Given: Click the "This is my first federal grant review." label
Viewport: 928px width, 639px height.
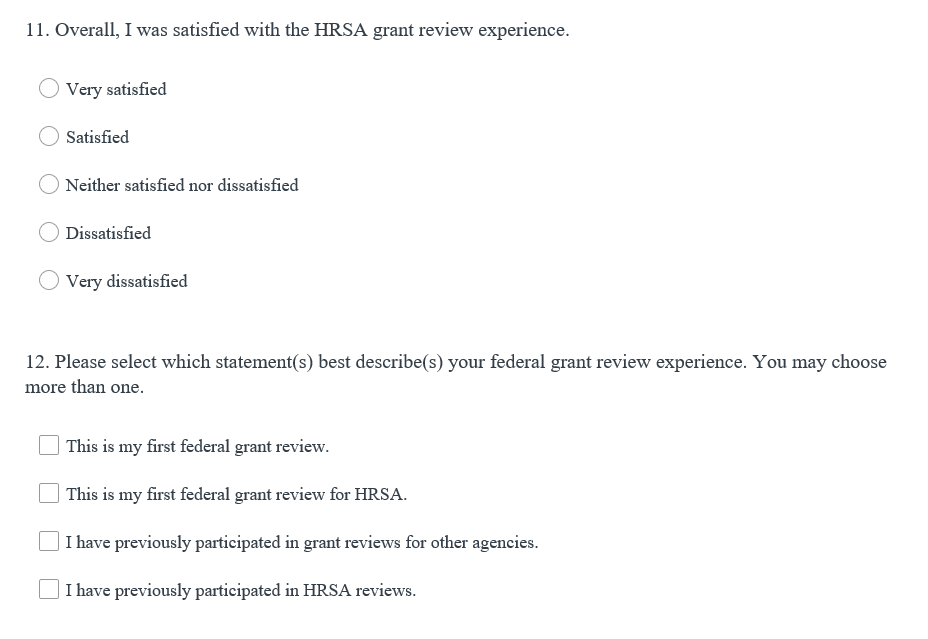Looking at the screenshot, I should pyautogui.click(x=197, y=446).
